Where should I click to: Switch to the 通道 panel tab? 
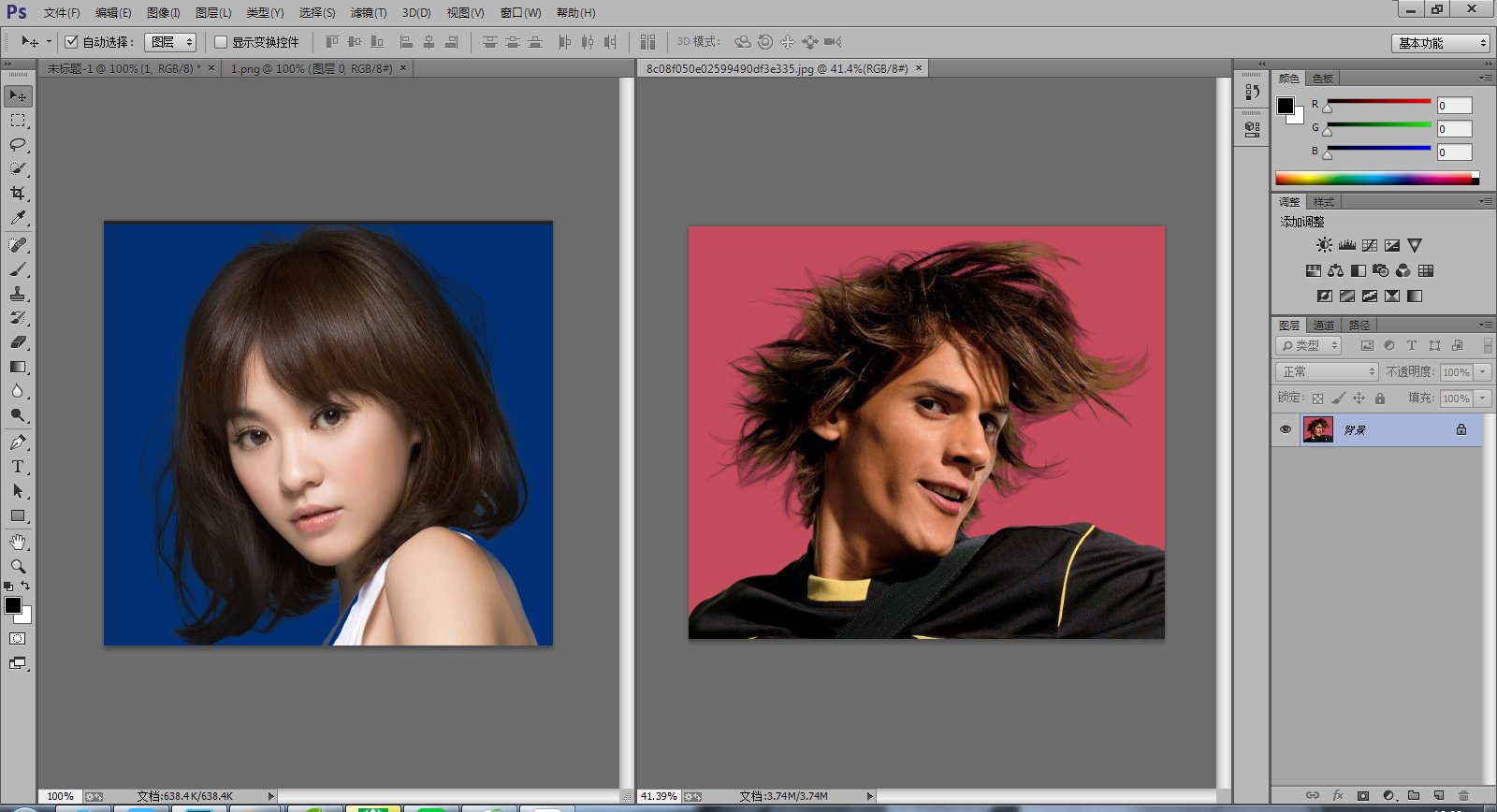pyautogui.click(x=1324, y=326)
